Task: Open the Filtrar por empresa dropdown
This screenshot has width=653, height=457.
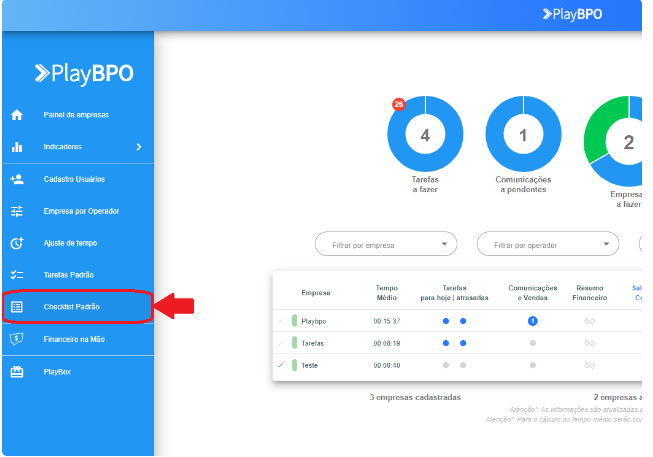Action: point(386,244)
